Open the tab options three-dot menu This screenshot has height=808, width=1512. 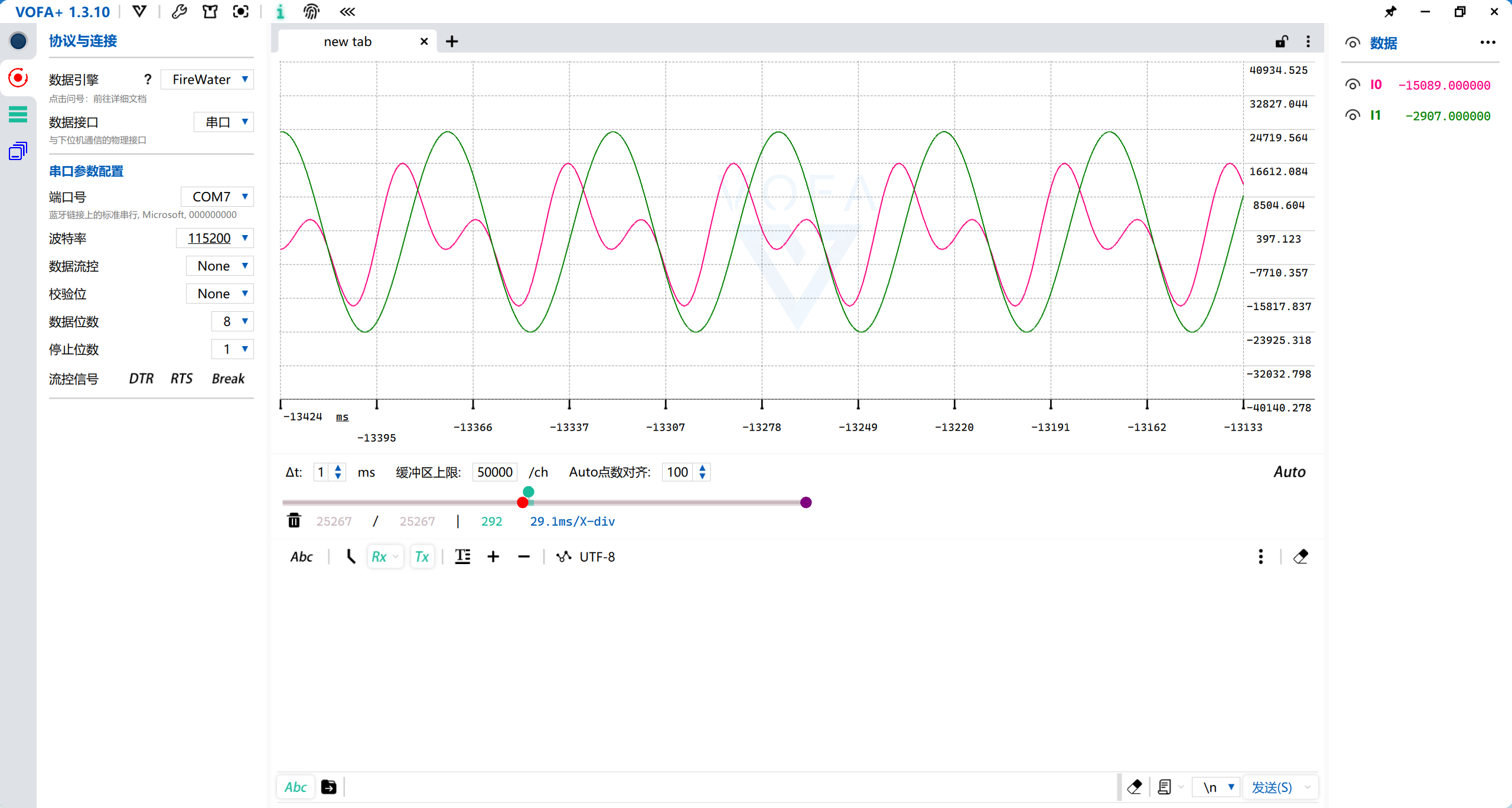[x=1308, y=41]
